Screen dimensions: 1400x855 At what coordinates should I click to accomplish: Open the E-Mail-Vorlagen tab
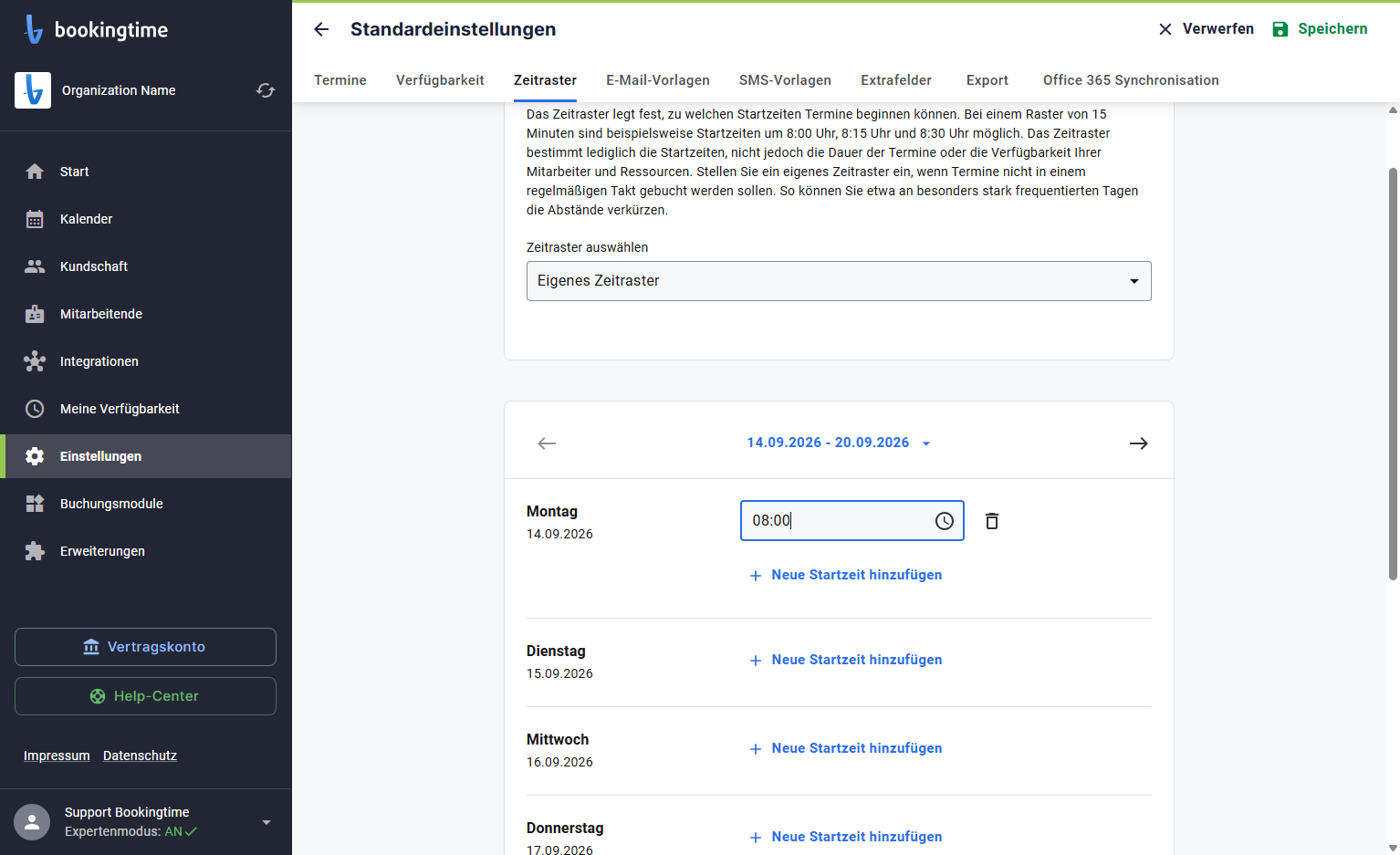tap(658, 80)
